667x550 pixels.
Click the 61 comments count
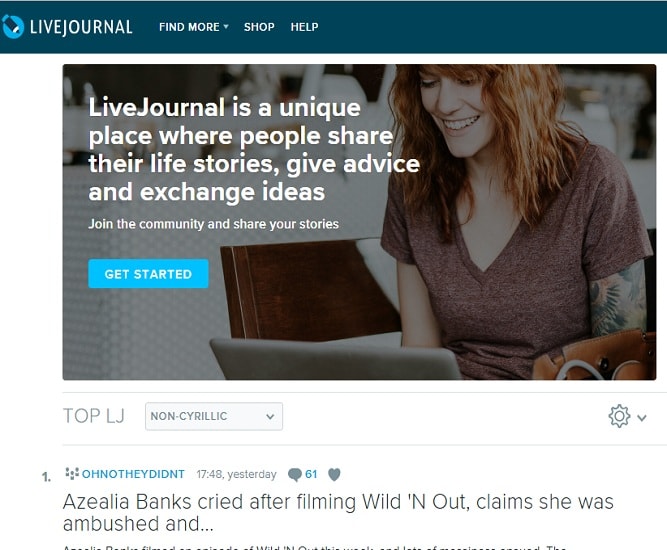point(311,474)
